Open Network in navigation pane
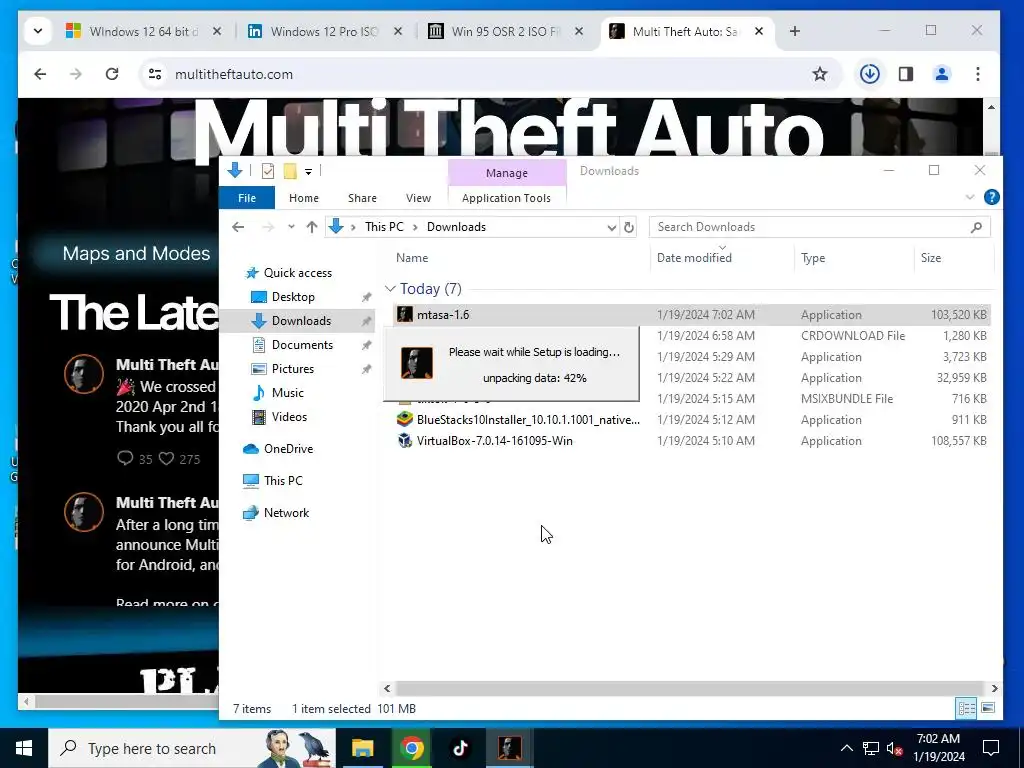Screen dimensions: 1024x768 (286, 513)
